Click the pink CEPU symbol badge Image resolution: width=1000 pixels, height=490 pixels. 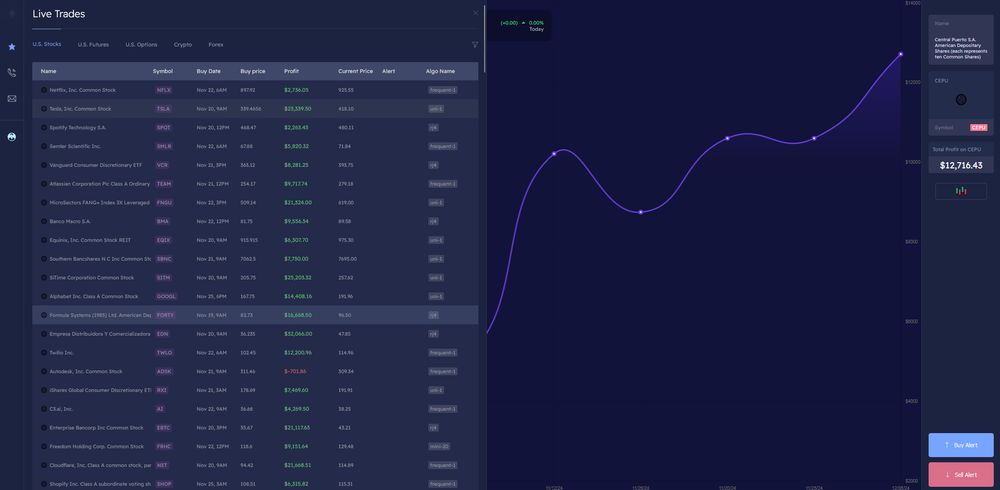pyautogui.click(x=978, y=128)
